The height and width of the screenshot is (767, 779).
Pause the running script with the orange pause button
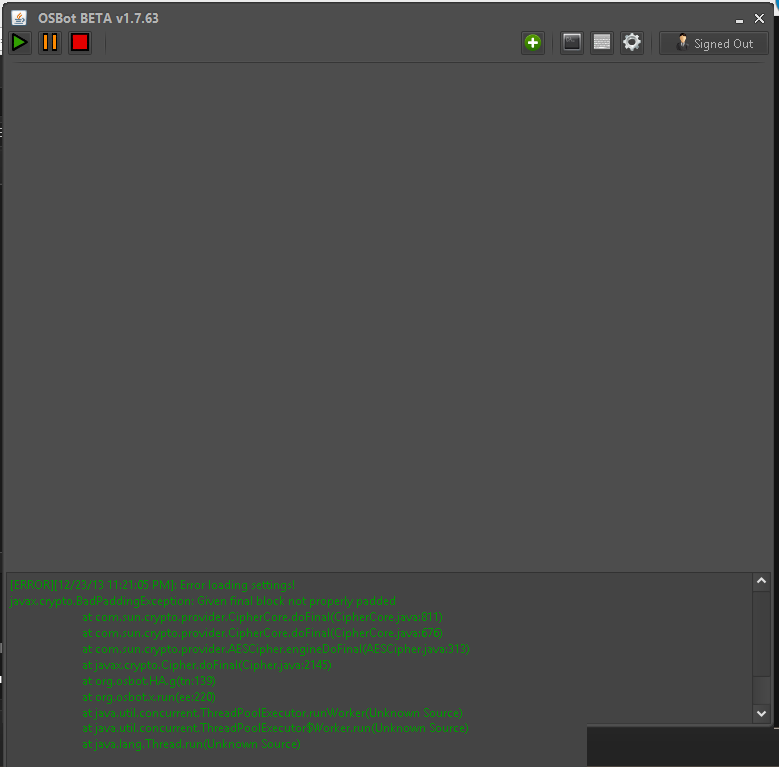[x=50, y=43]
